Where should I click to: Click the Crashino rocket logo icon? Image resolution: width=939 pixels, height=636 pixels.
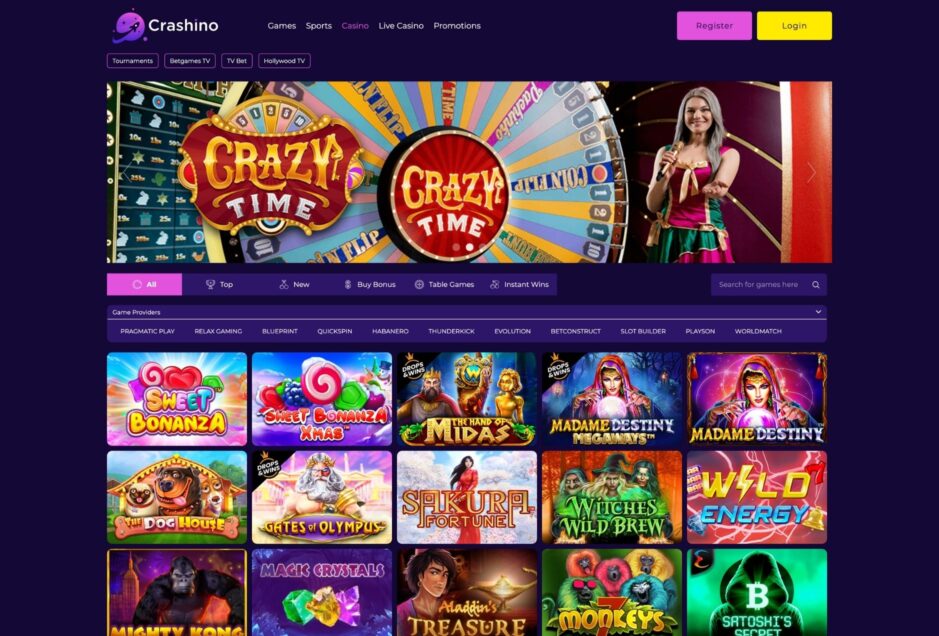(x=129, y=26)
